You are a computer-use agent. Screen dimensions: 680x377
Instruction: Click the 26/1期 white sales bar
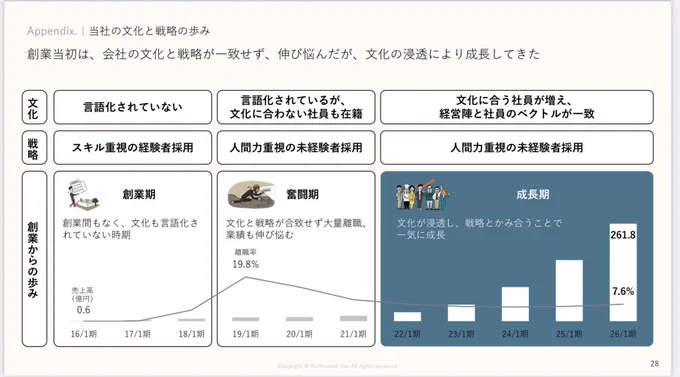(623, 272)
